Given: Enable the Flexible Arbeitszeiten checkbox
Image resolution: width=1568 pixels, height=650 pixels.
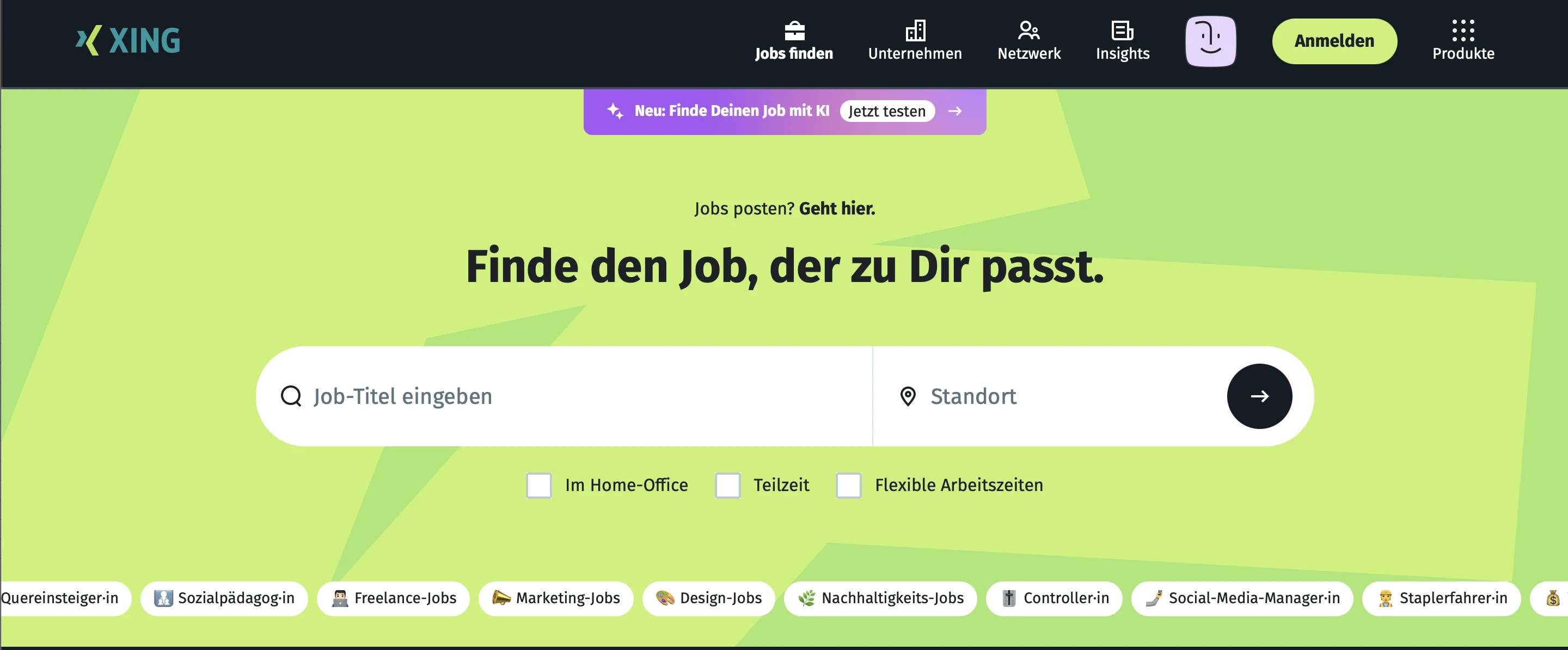Looking at the screenshot, I should tap(849, 485).
